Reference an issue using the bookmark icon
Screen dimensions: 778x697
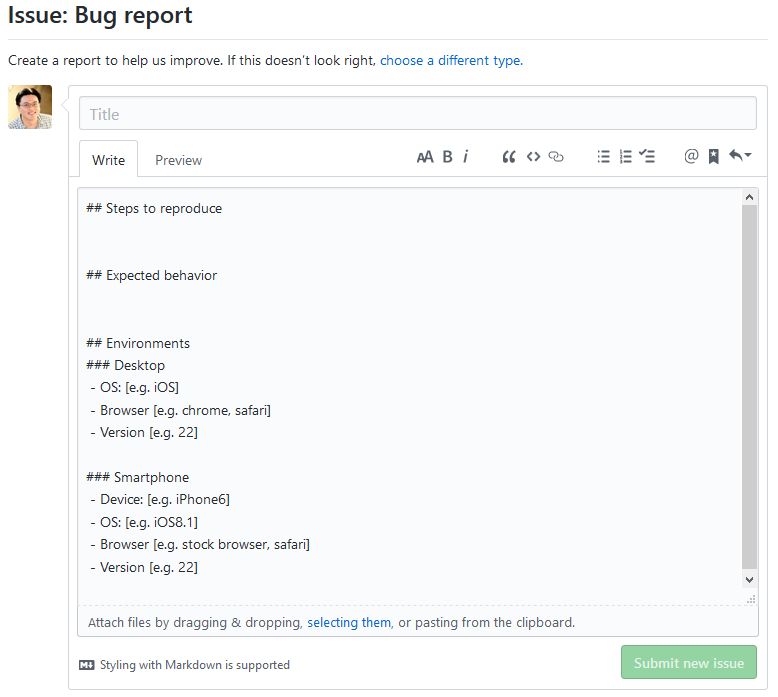[714, 157]
